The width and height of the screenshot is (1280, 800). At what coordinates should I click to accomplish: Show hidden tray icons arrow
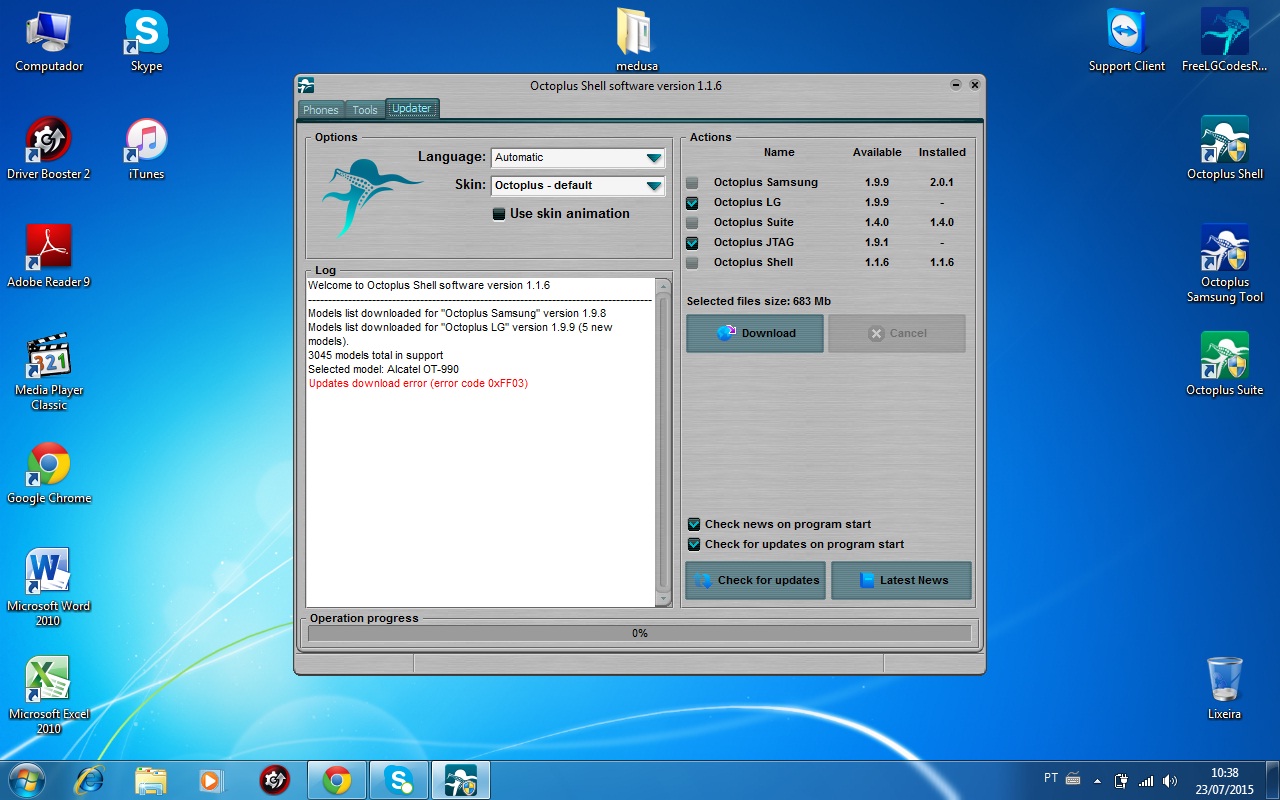(1097, 780)
